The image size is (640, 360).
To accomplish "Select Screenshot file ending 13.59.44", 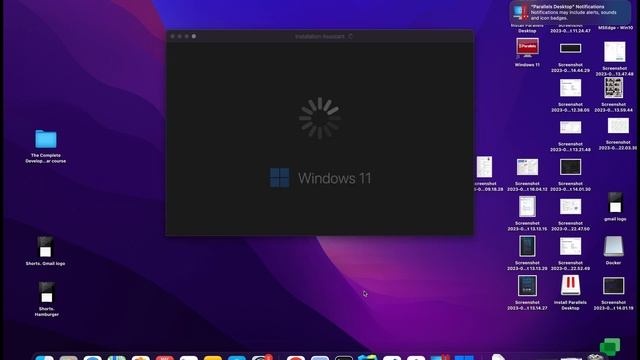I will (613, 88).
